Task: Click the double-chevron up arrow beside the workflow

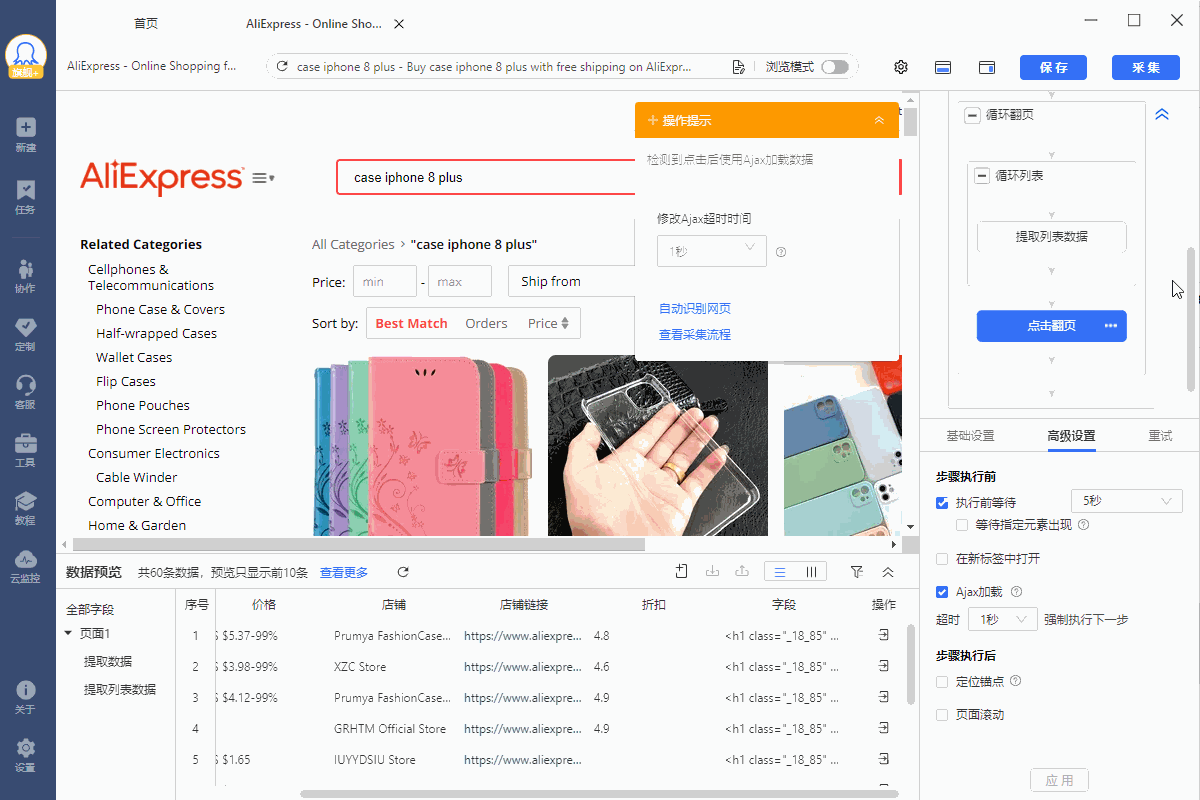Action: (1162, 115)
